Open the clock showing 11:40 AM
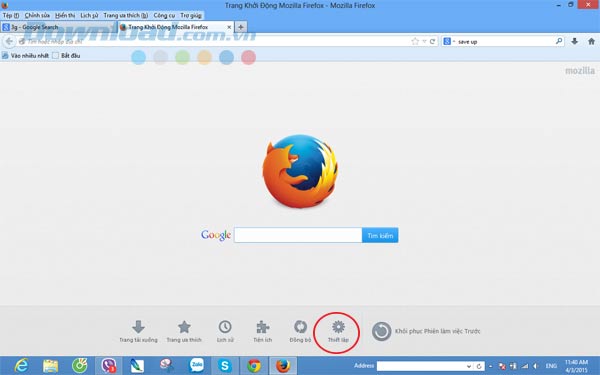 577,366
